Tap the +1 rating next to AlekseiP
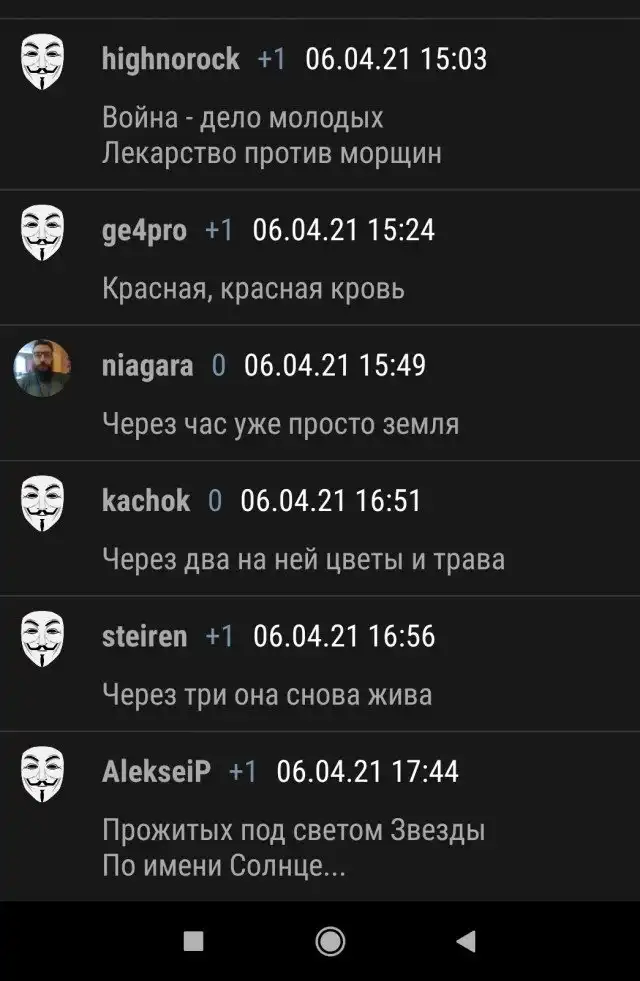This screenshot has height=981, width=640. coord(243,771)
